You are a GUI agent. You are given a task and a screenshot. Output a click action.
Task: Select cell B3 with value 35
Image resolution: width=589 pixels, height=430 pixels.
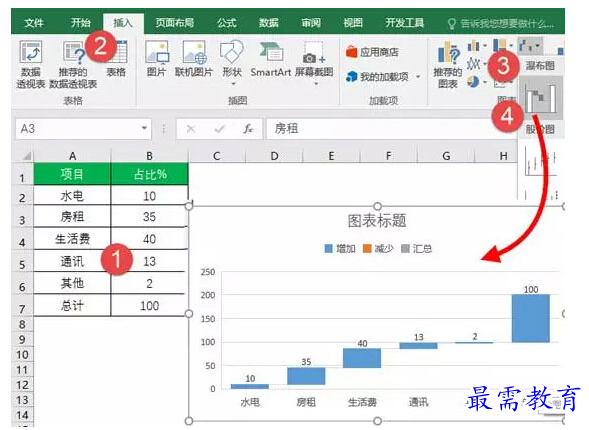pyautogui.click(x=150, y=217)
